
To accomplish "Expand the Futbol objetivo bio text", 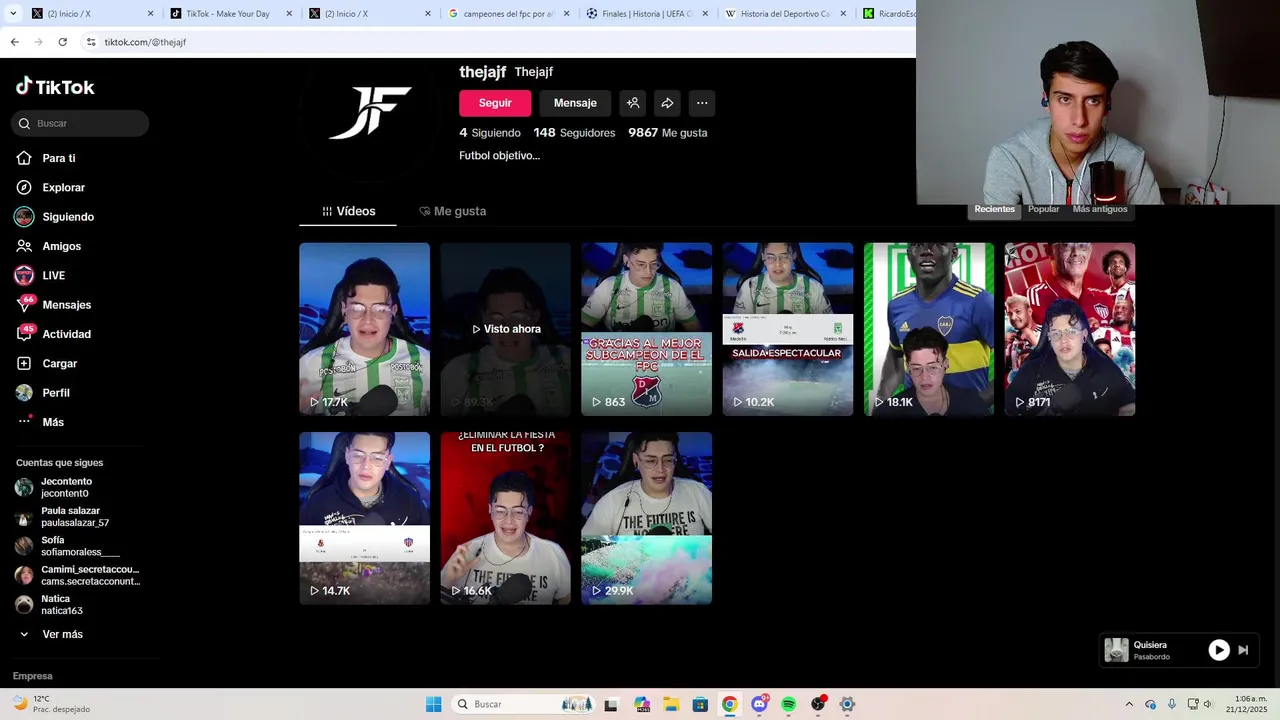I will point(499,156).
